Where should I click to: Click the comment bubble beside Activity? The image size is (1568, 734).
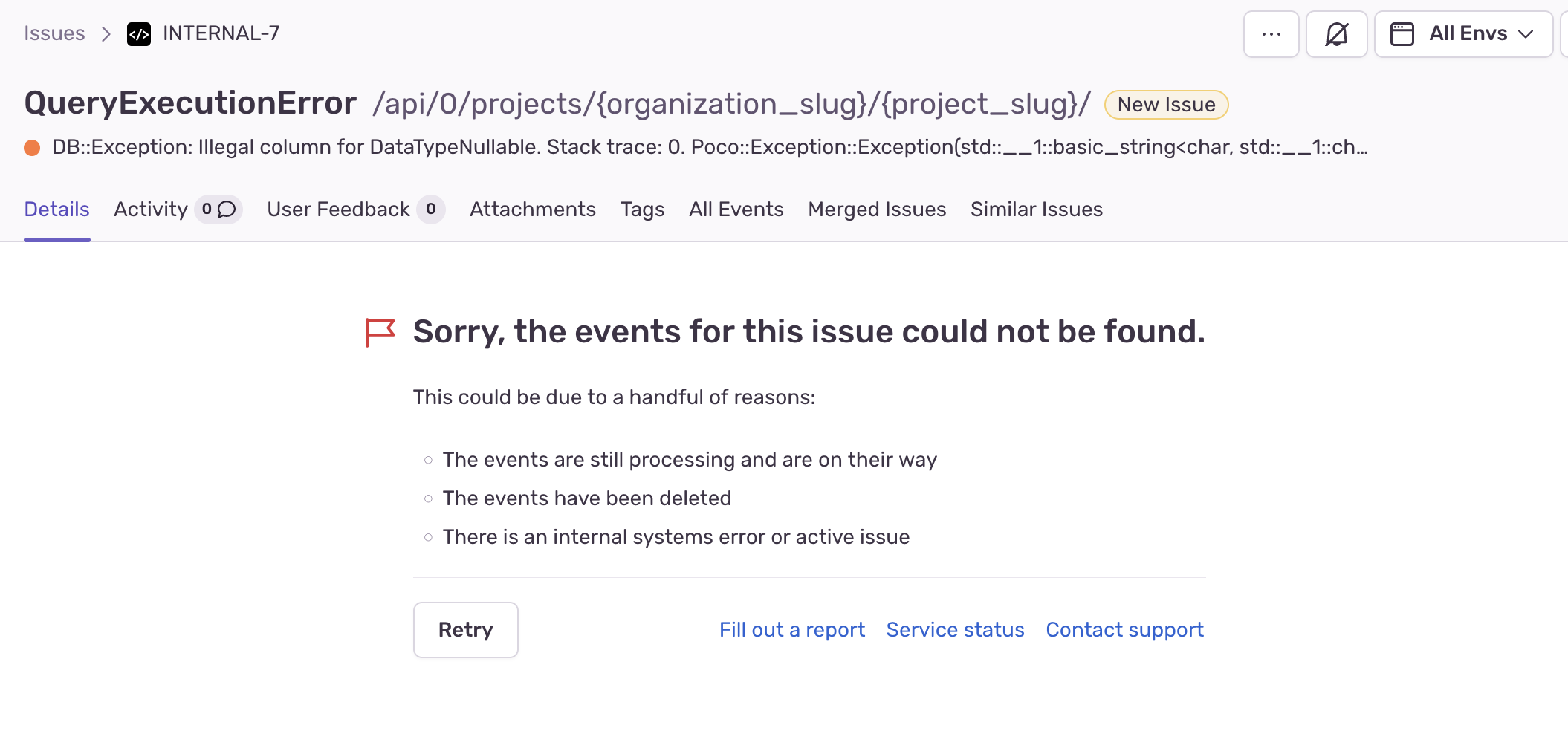click(225, 210)
